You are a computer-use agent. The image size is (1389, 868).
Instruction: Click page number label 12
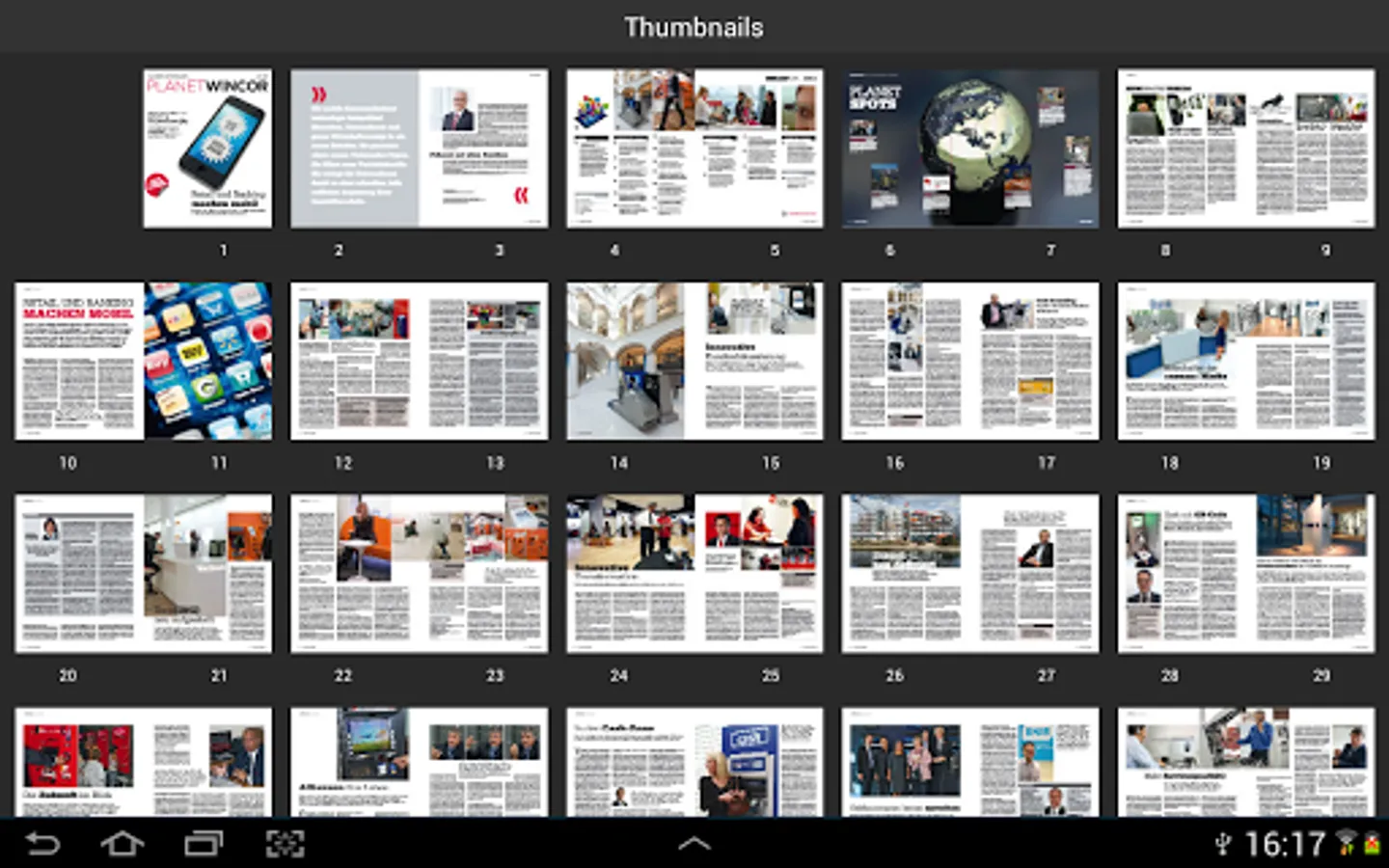tap(343, 463)
